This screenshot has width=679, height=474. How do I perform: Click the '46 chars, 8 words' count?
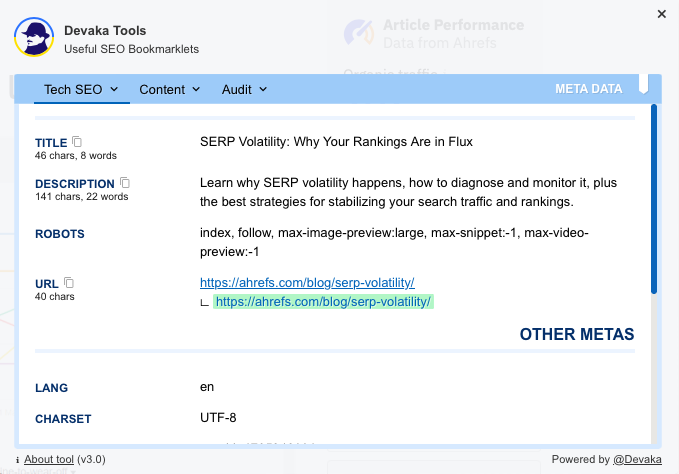coord(76,156)
